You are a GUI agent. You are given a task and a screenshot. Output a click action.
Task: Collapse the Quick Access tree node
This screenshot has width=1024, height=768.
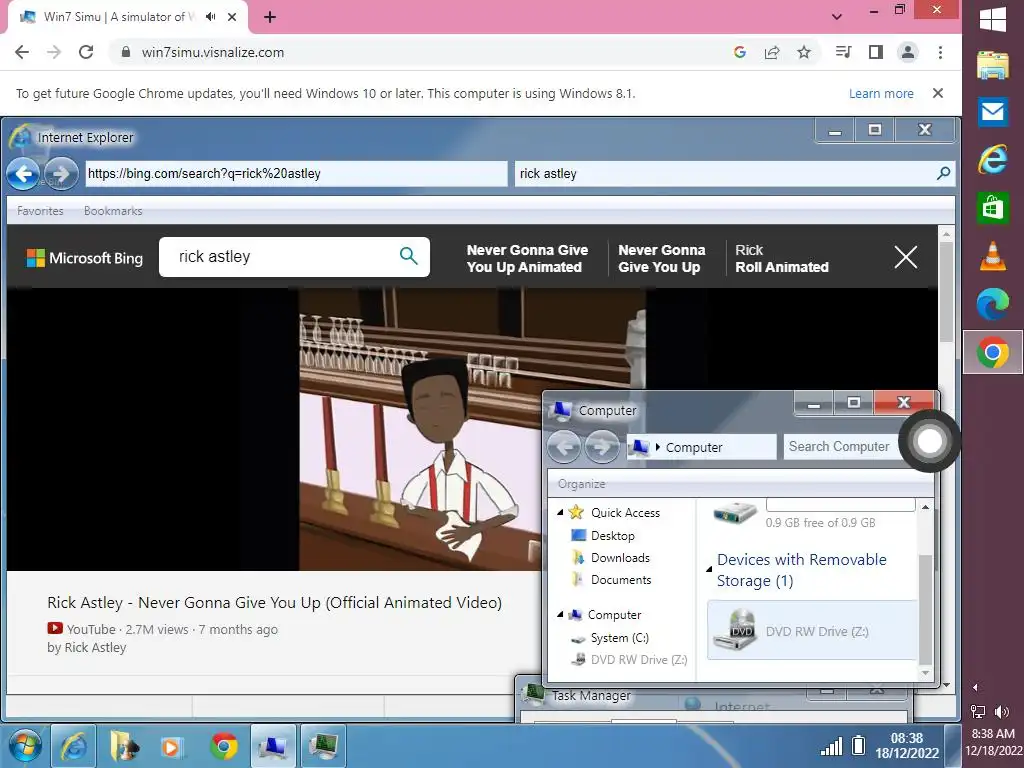tap(560, 513)
